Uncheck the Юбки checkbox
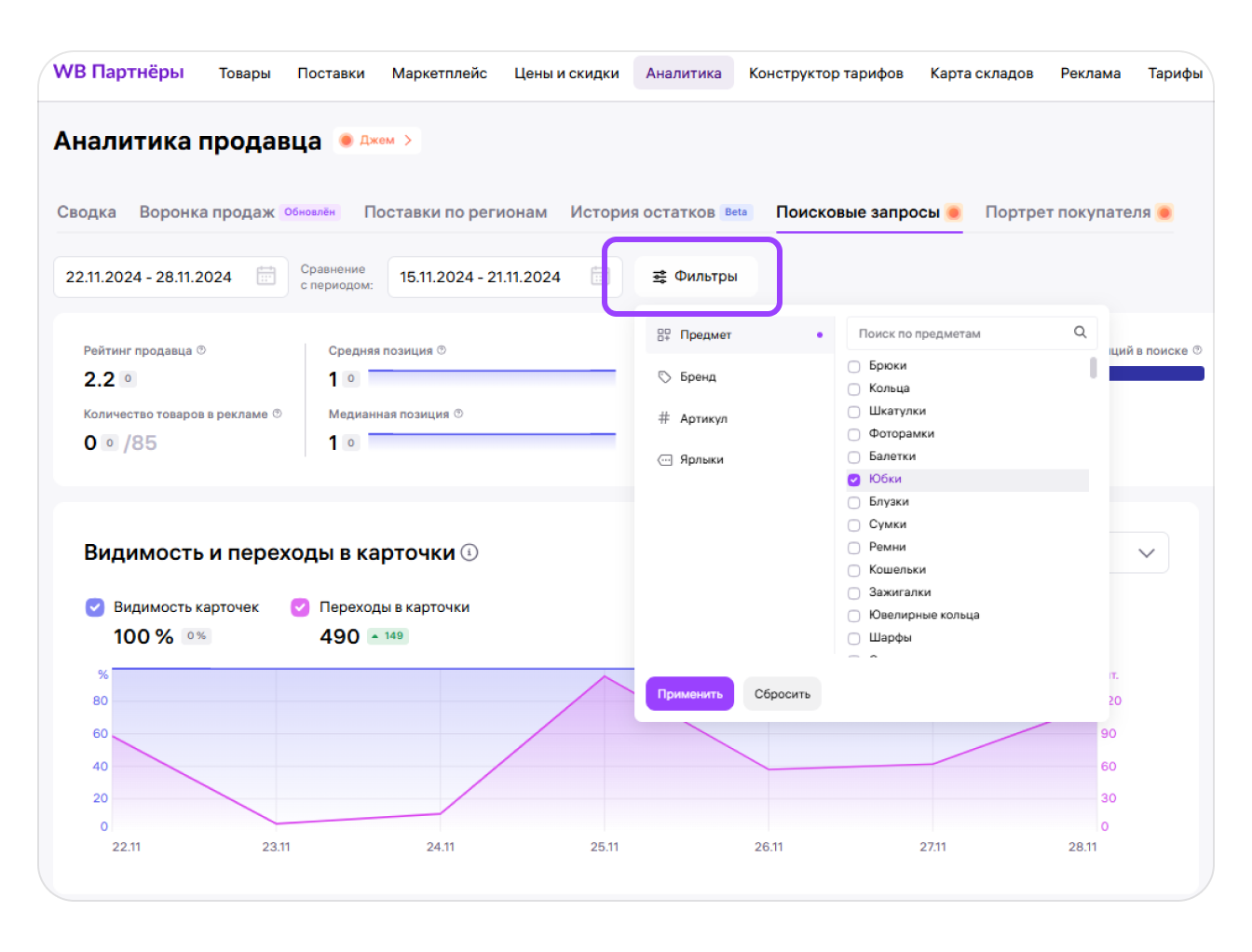This screenshot has width=1252, height=952. click(853, 480)
